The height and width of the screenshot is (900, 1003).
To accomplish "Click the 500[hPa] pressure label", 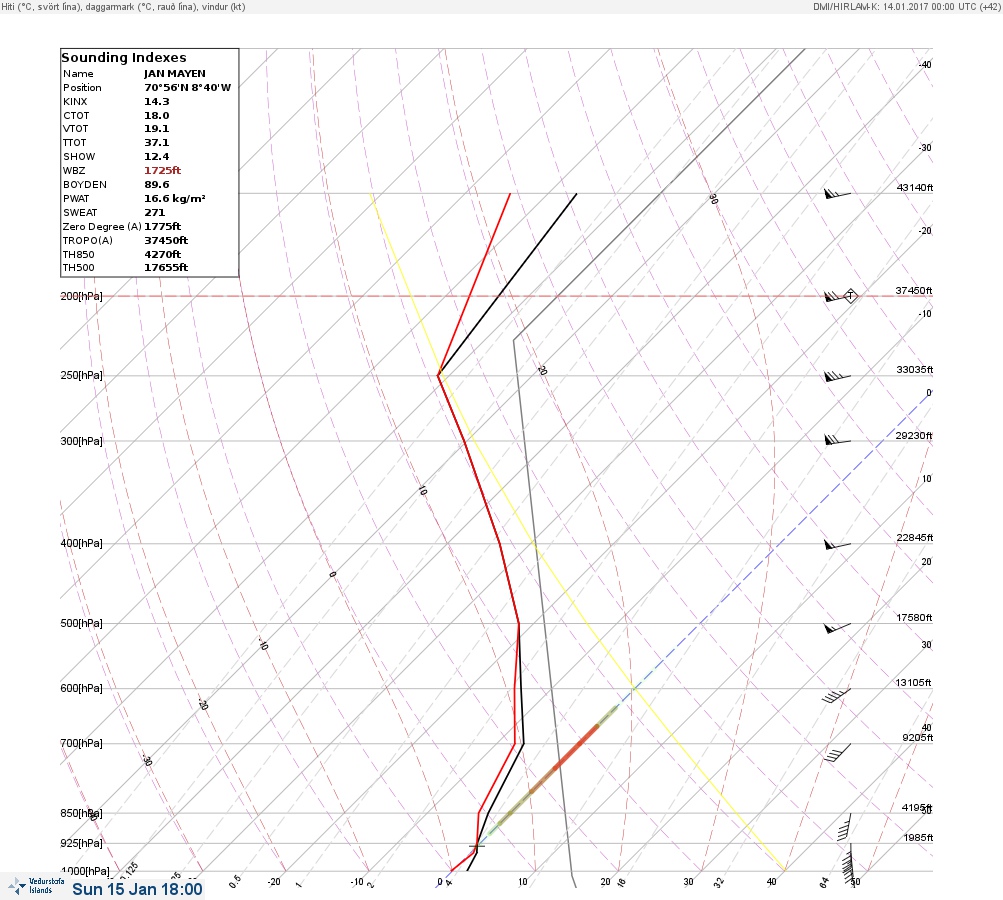I will [81, 623].
